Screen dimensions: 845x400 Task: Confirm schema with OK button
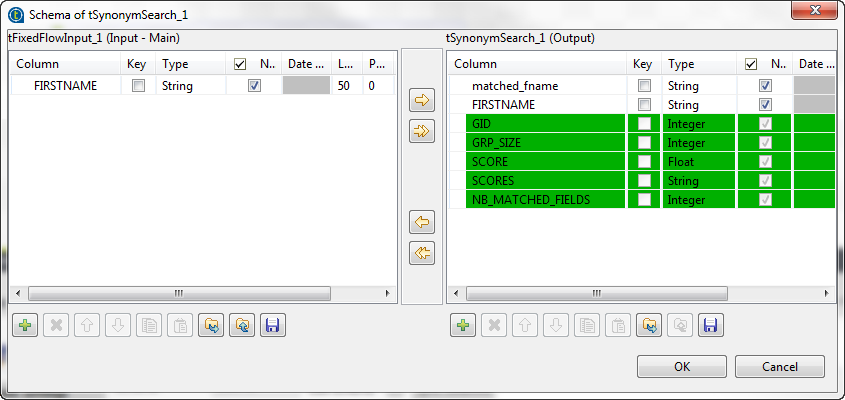[682, 367]
